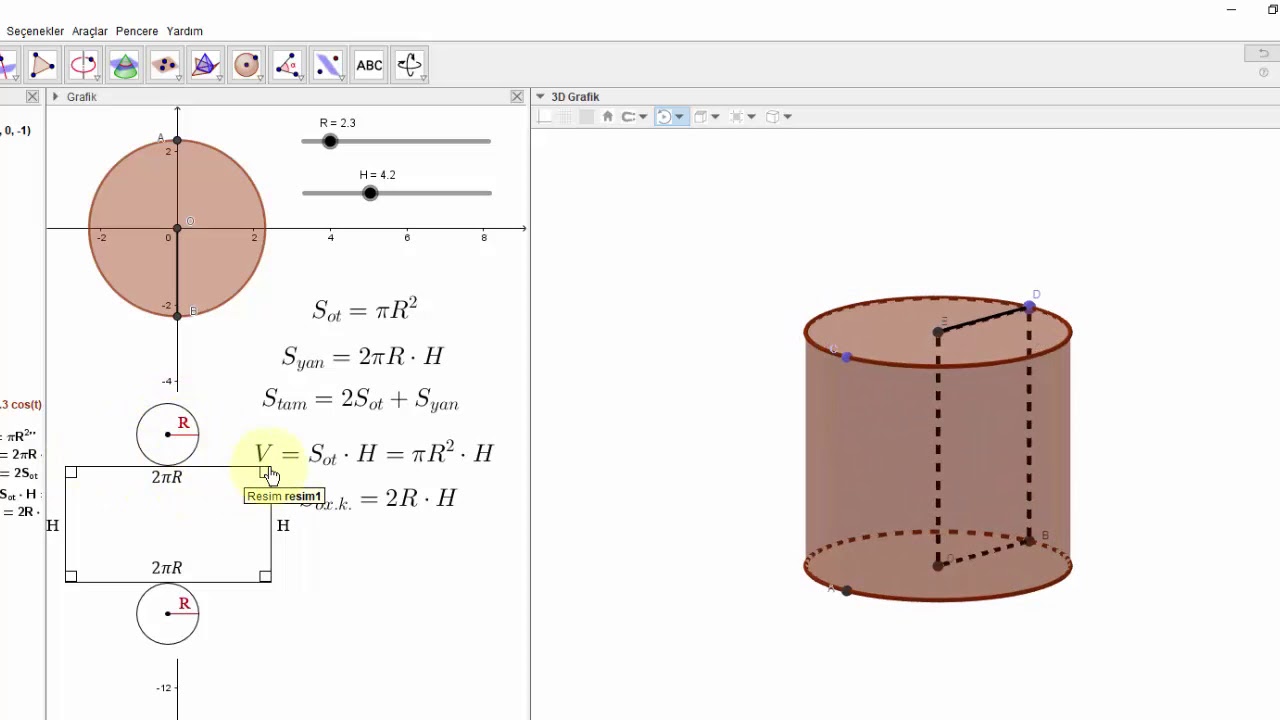The height and width of the screenshot is (720, 1280).
Task: Toggle grid display in 3D Grafik
Action: tap(565, 117)
